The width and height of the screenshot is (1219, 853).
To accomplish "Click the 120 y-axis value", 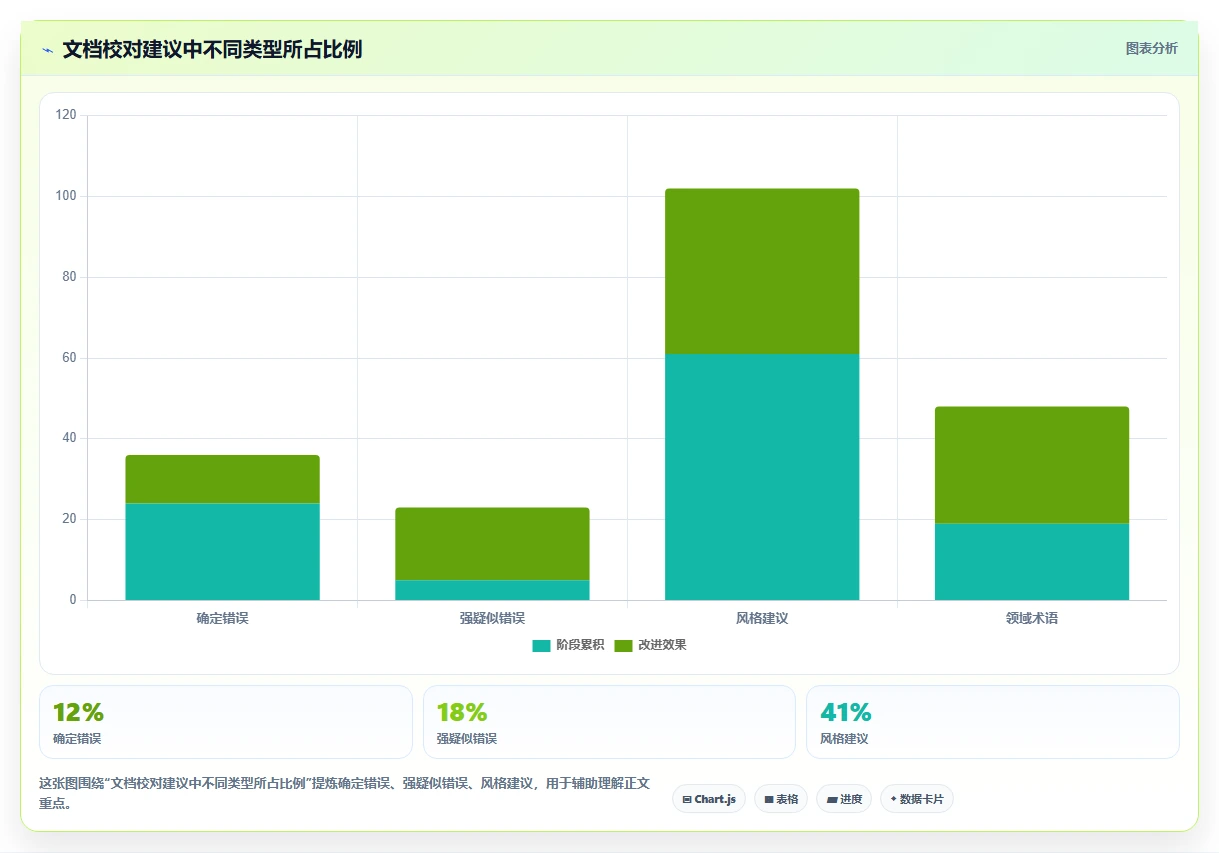I will [66, 115].
